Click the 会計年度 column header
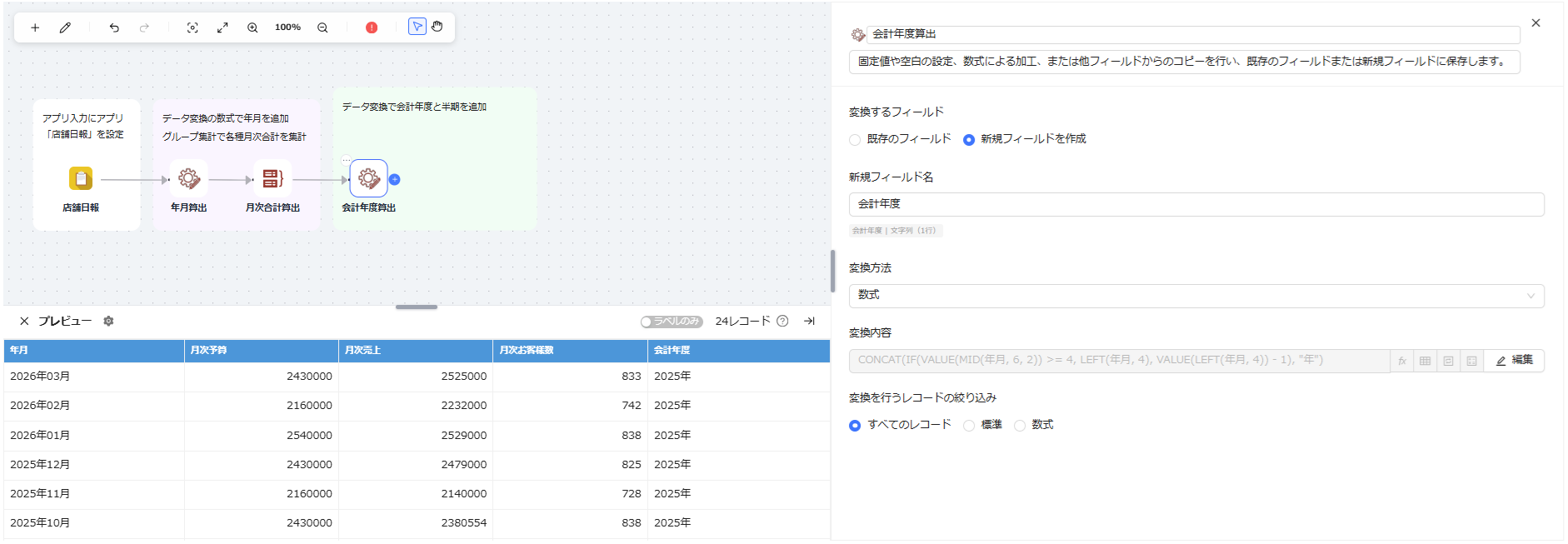The width and height of the screenshot is (1568, 544). tap(738, 351)
